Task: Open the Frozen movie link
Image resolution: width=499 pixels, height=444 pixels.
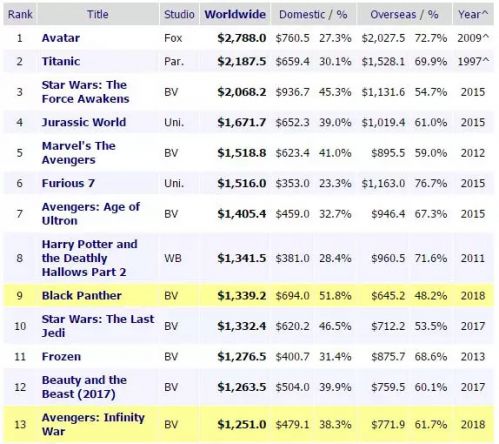Action: click(61, 356)
